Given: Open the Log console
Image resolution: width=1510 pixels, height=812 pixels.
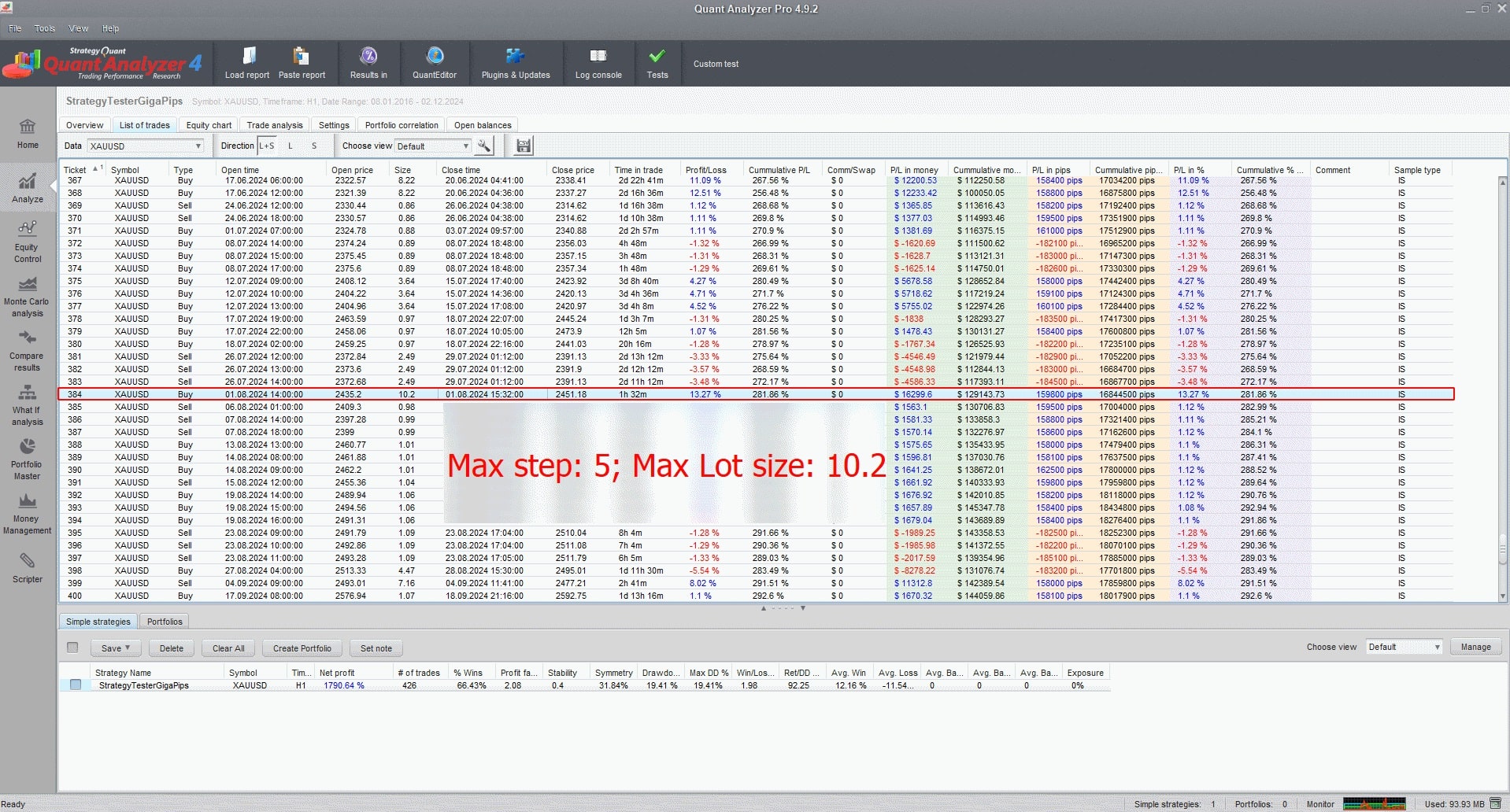Looking at the screenshot, I should point(598,63).
